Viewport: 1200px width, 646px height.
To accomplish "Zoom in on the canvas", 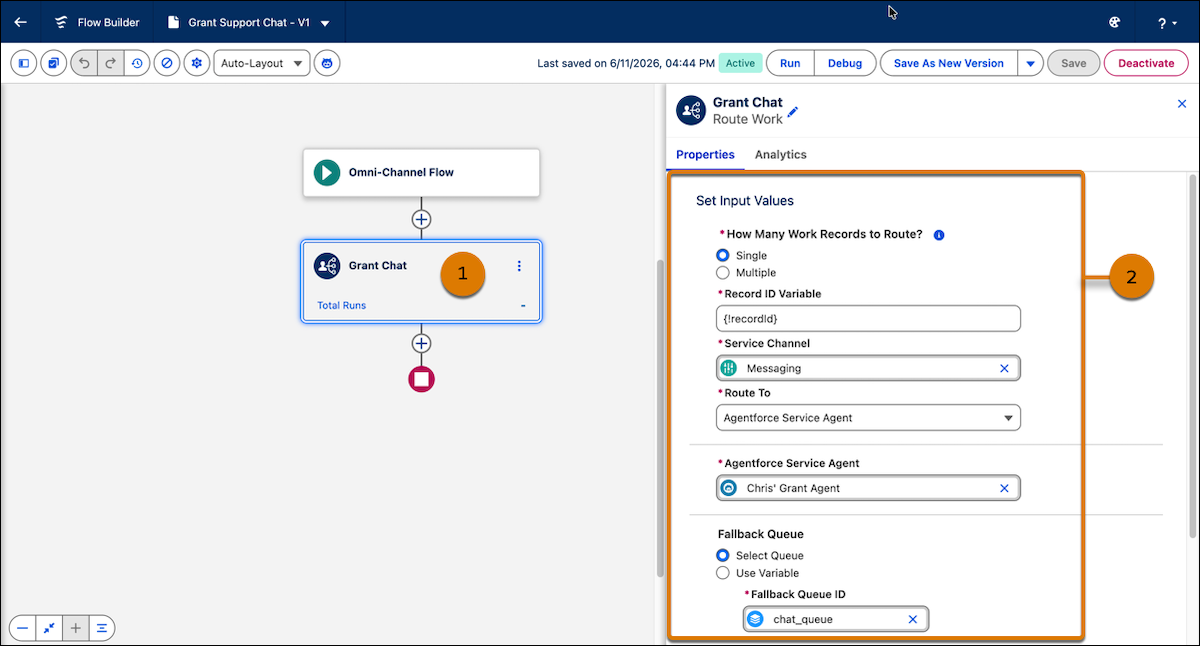I will (x=75, y=628).
